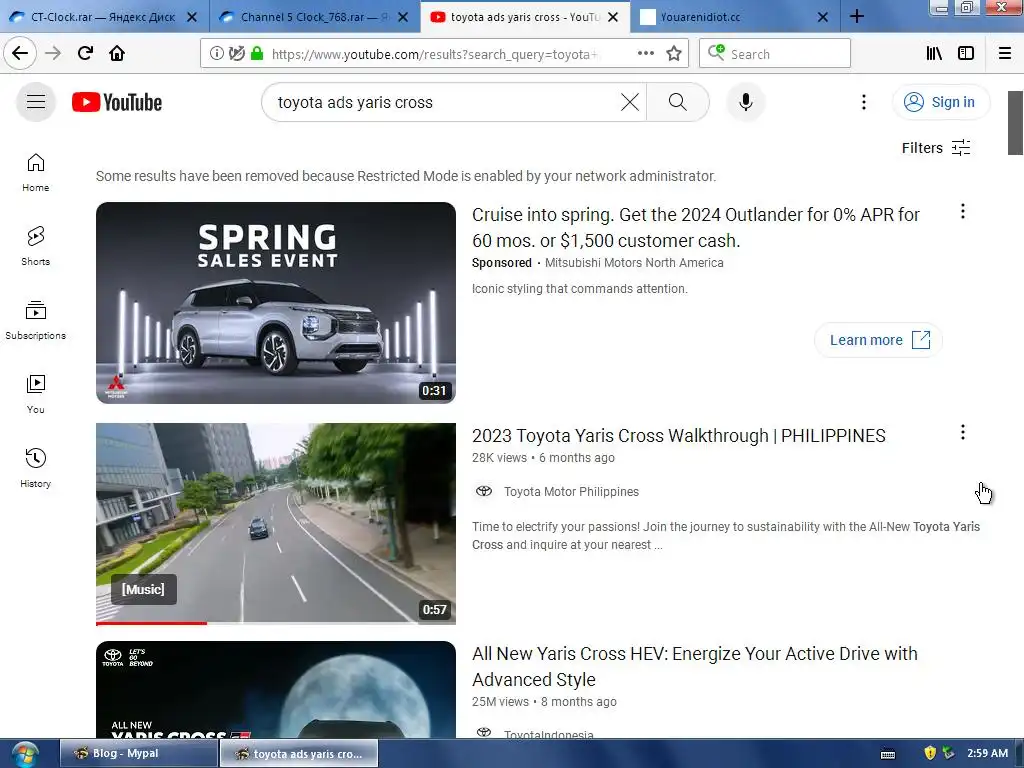Viewport: 1024px width, 768px height.
Task: Open tracking protection shield icon
Action: point(236,54)
